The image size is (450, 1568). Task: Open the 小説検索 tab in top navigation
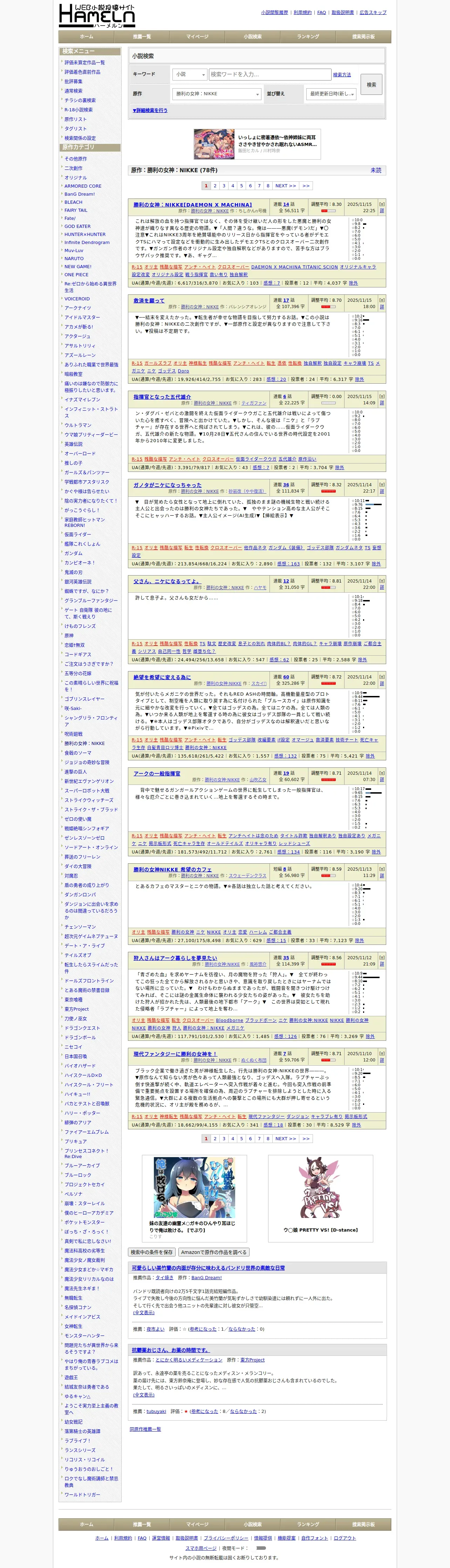pyautogui.click(x=252, y=36)
